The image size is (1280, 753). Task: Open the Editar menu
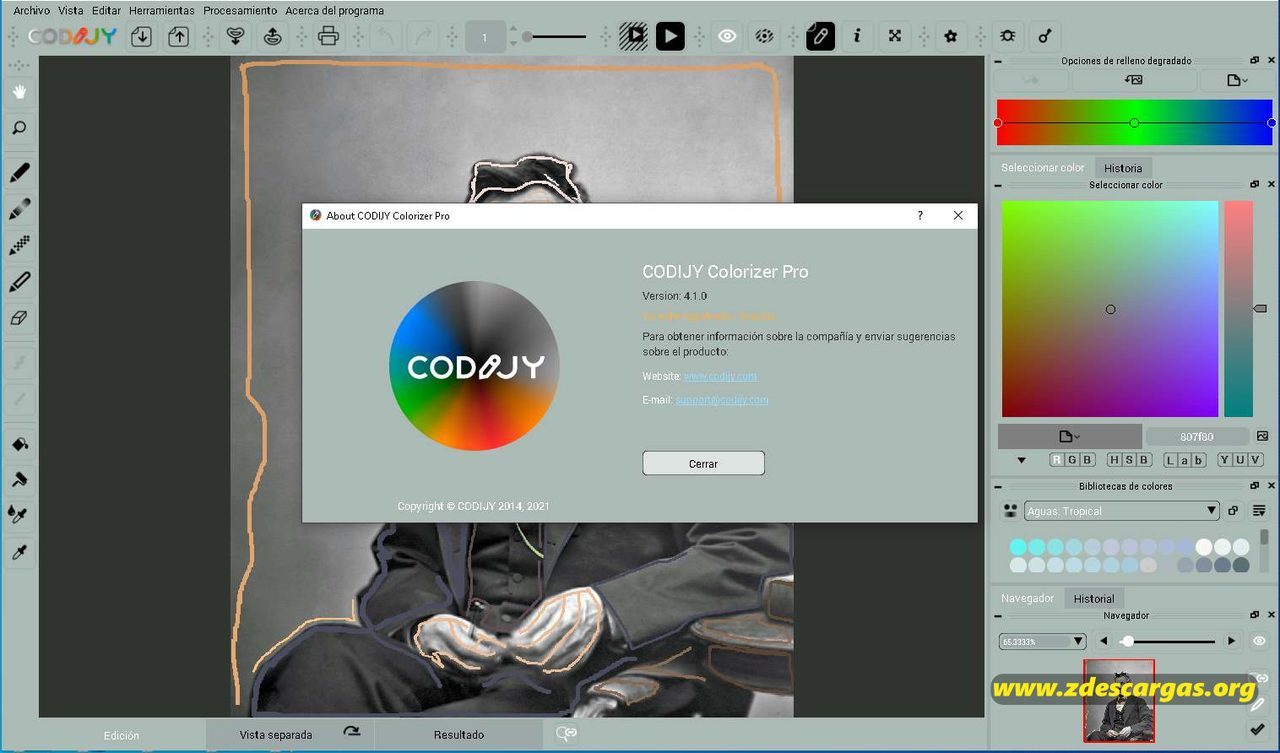(x=106, y=11)
